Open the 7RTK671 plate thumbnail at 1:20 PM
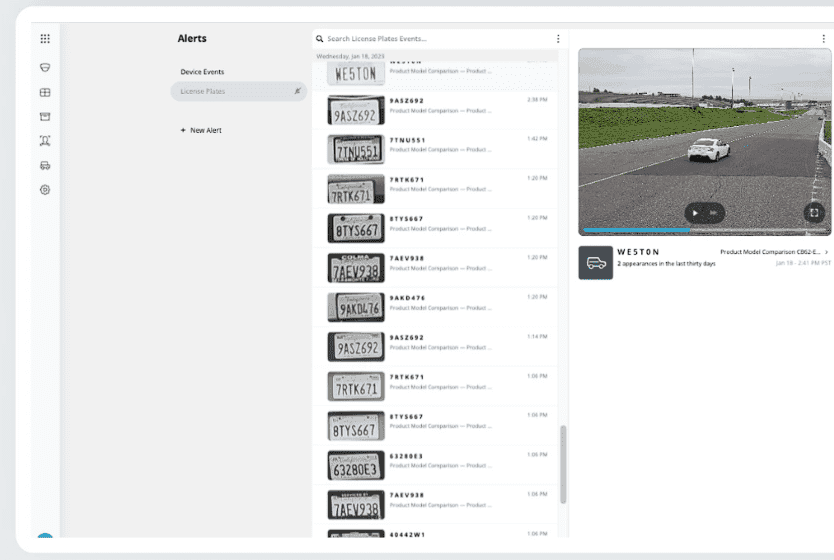The height and width of the screenshot is (560, 834). pyautogui.click(x=356, y=189)
